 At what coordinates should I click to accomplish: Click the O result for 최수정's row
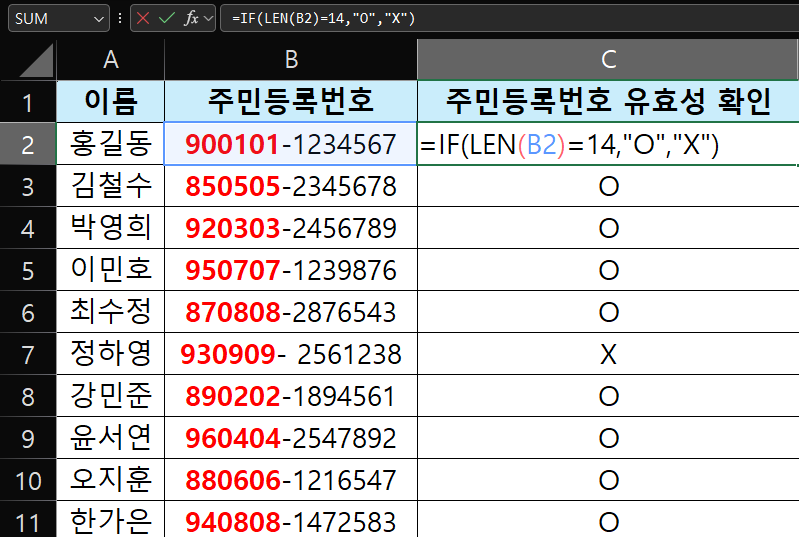(608, 312)
